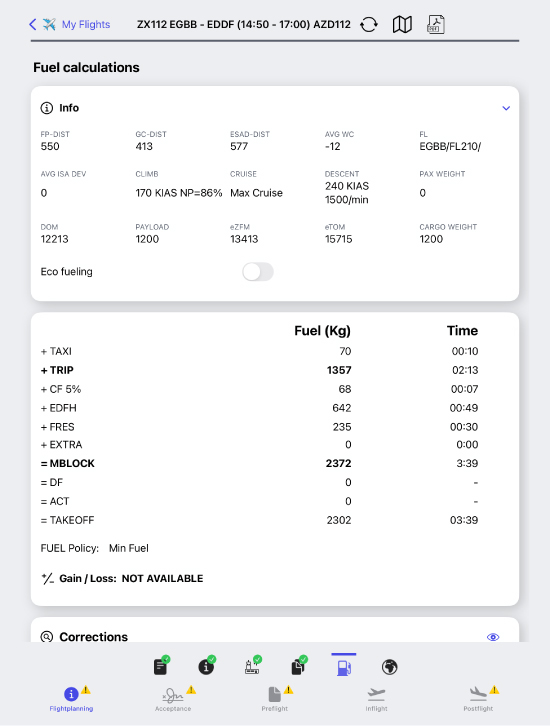Open the info circle section icon
This screenshot has width=550, height=726.
[206, 666]
